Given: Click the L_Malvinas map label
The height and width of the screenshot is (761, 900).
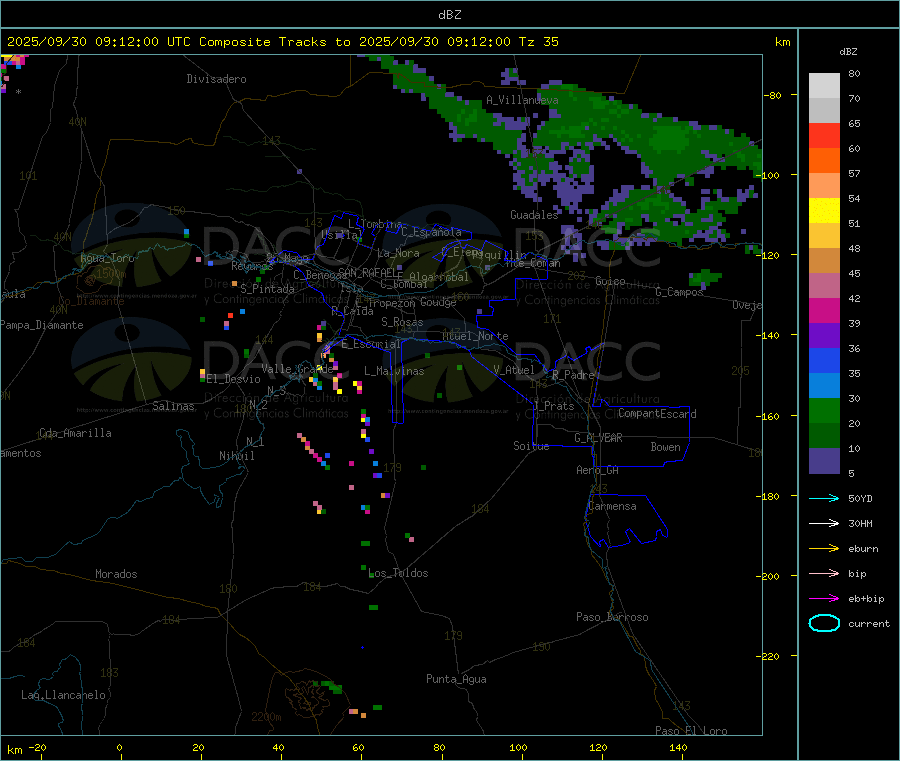Looking at the screenshot, I should click(394, 371).
